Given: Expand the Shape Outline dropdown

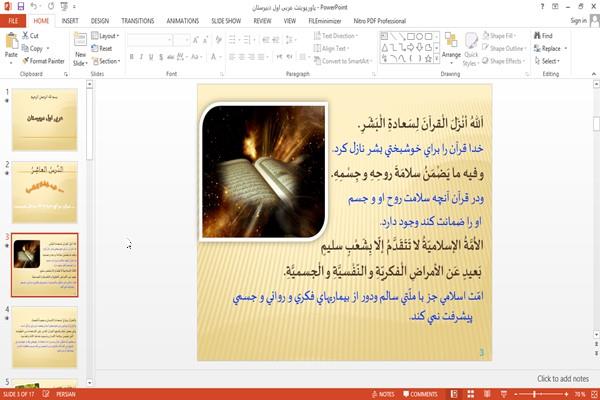Looking at the screenshot, I should (x=504, y=48).
